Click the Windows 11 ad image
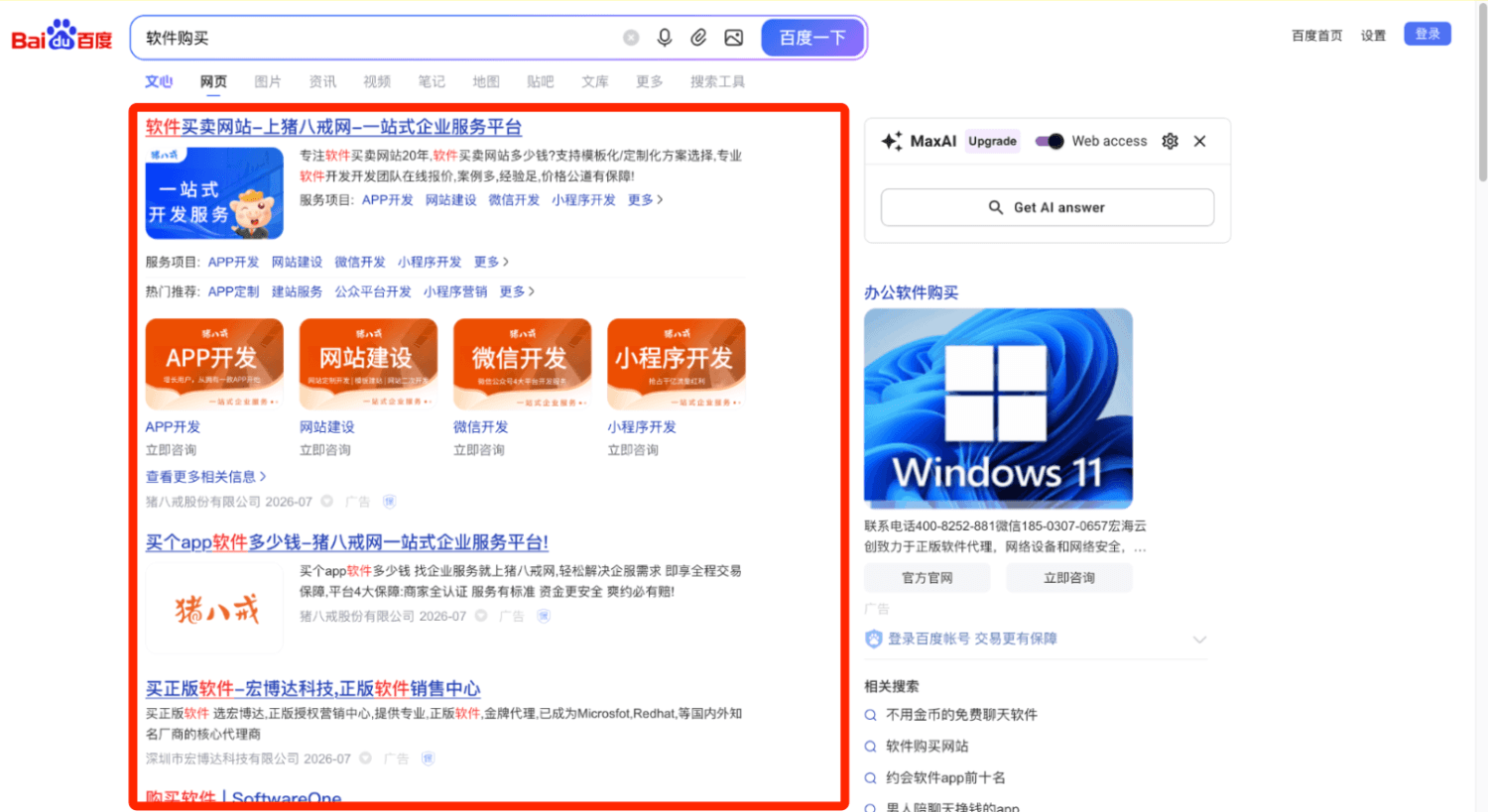This screenshot has height=812, width=1488. click(x=998, y=408)
